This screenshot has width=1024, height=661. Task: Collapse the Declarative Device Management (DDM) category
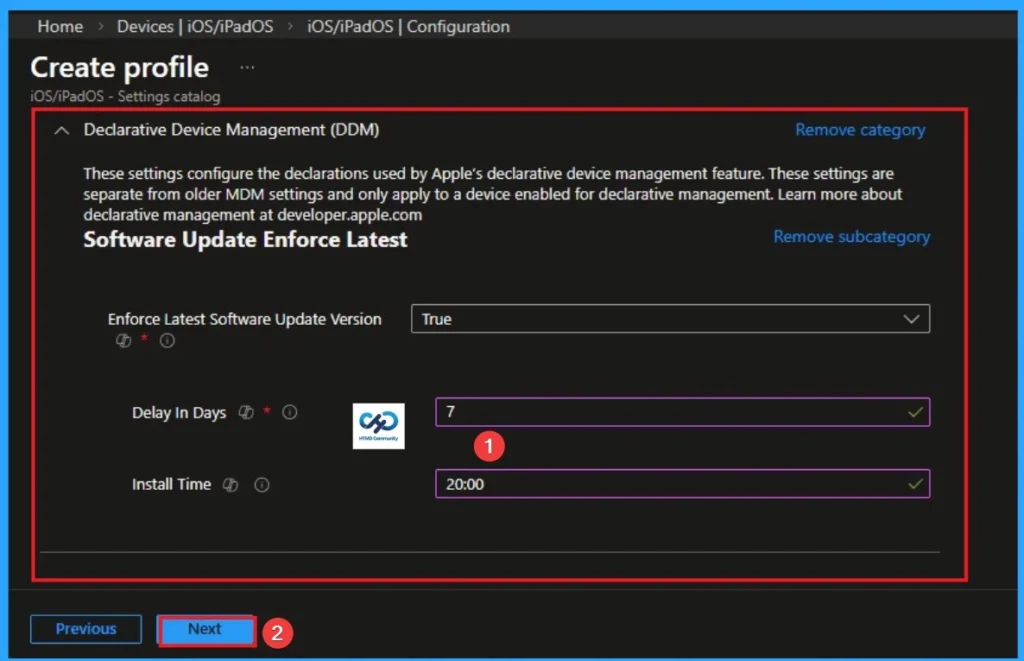(x=60, y=129)
